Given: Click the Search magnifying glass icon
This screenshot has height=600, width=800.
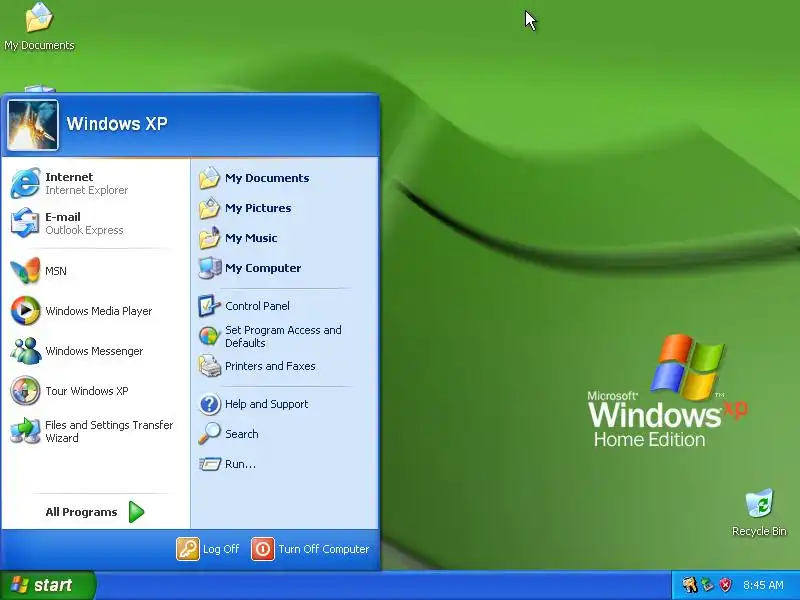Looking at the screenshot, I should coord(209,434).
